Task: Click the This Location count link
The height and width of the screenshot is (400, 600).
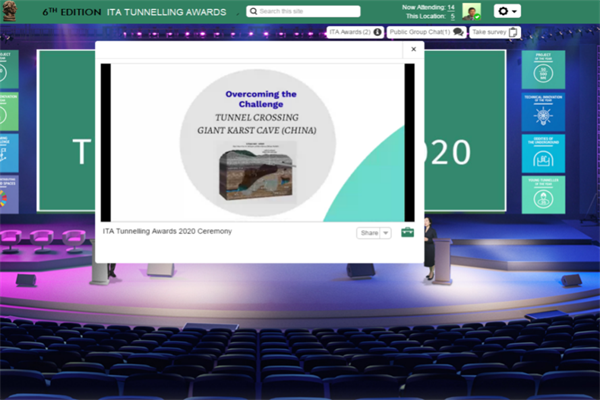Action: [x=452, y=17]
